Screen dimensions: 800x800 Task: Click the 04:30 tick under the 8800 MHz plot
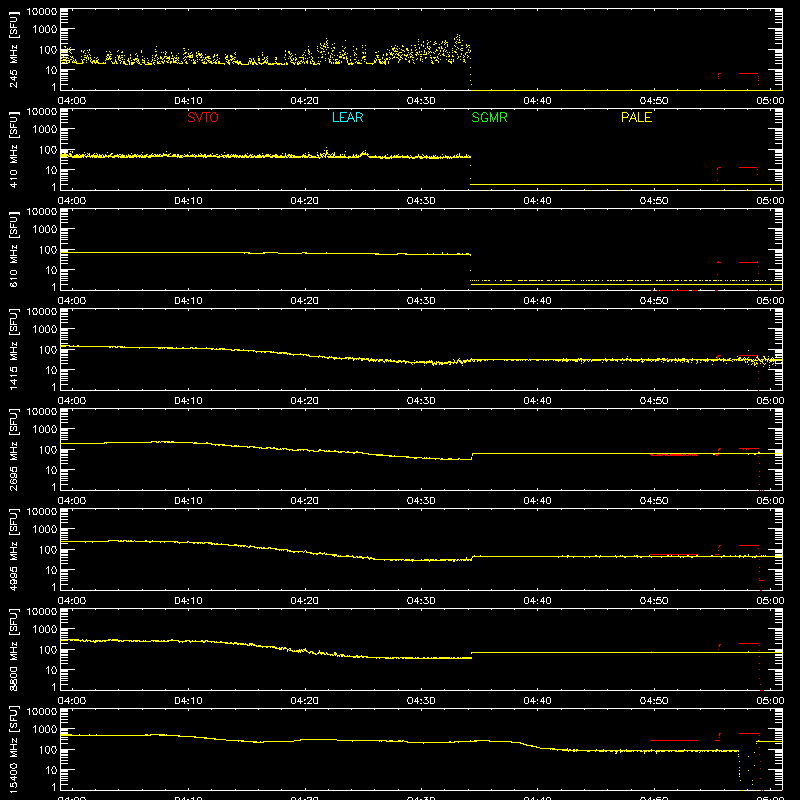421,701
